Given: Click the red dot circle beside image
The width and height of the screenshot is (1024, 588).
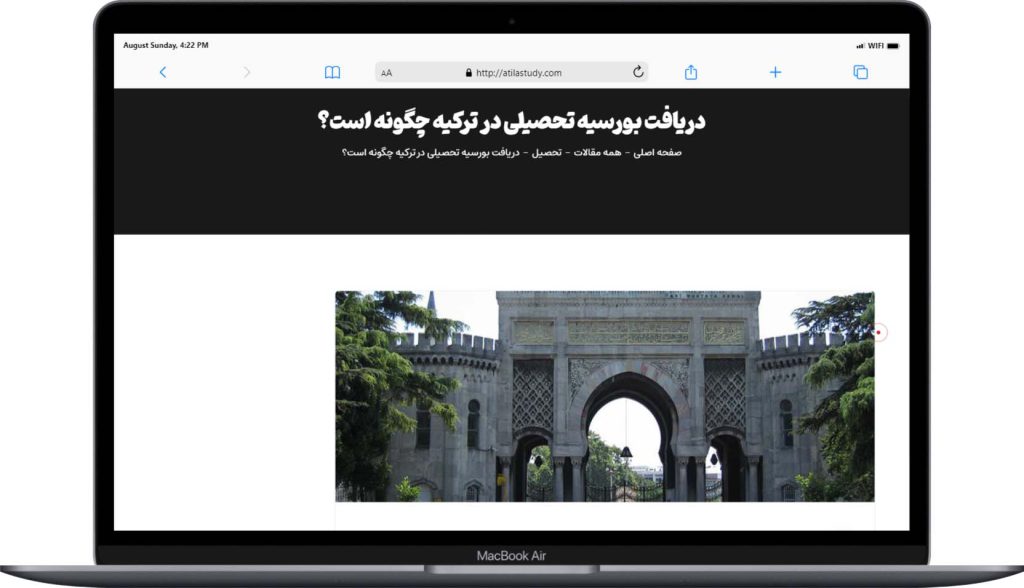Looking at the screenshot, I should click(x=879, y=333).
